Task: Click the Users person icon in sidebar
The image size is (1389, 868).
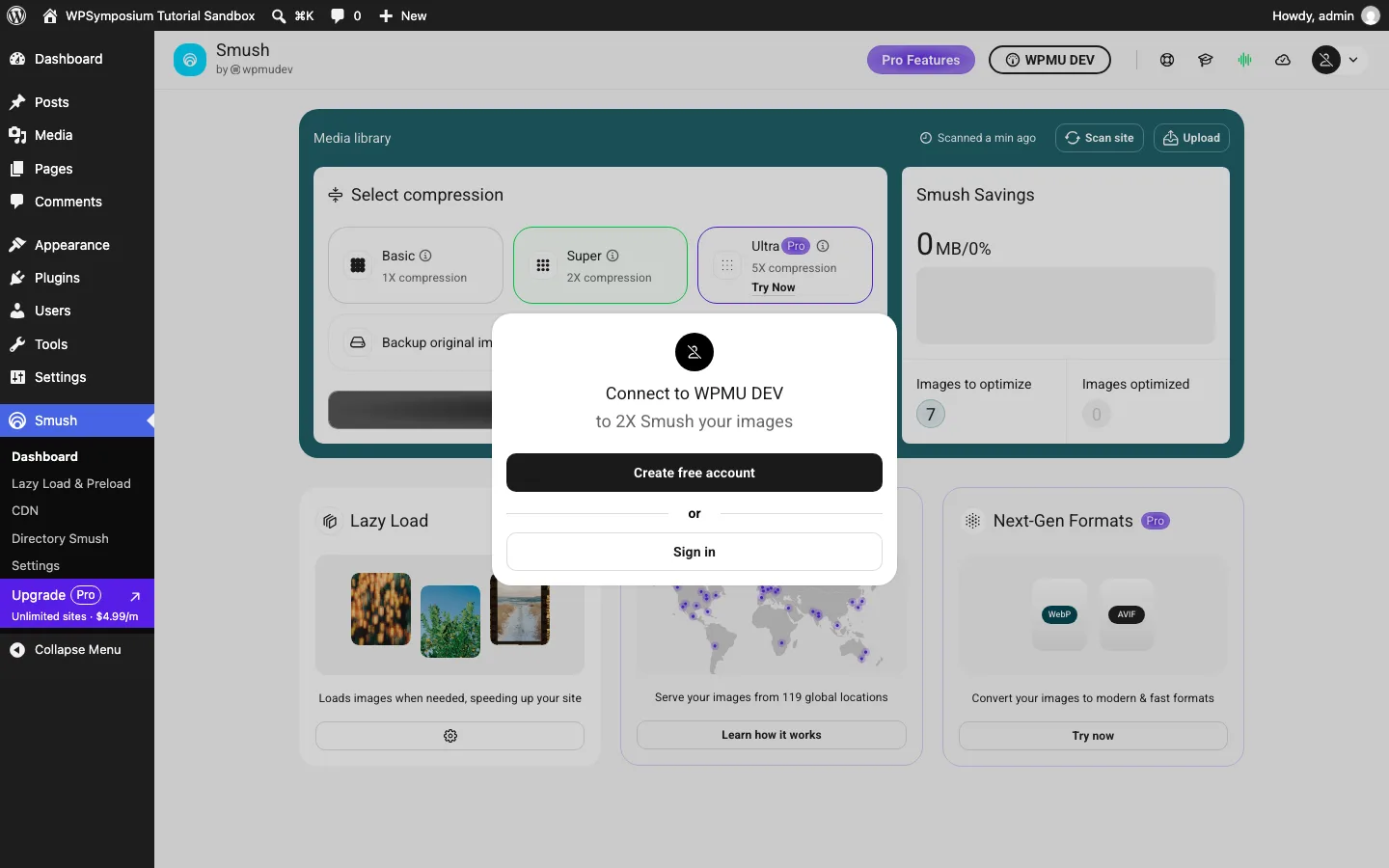Action: (x=17, y=311)
